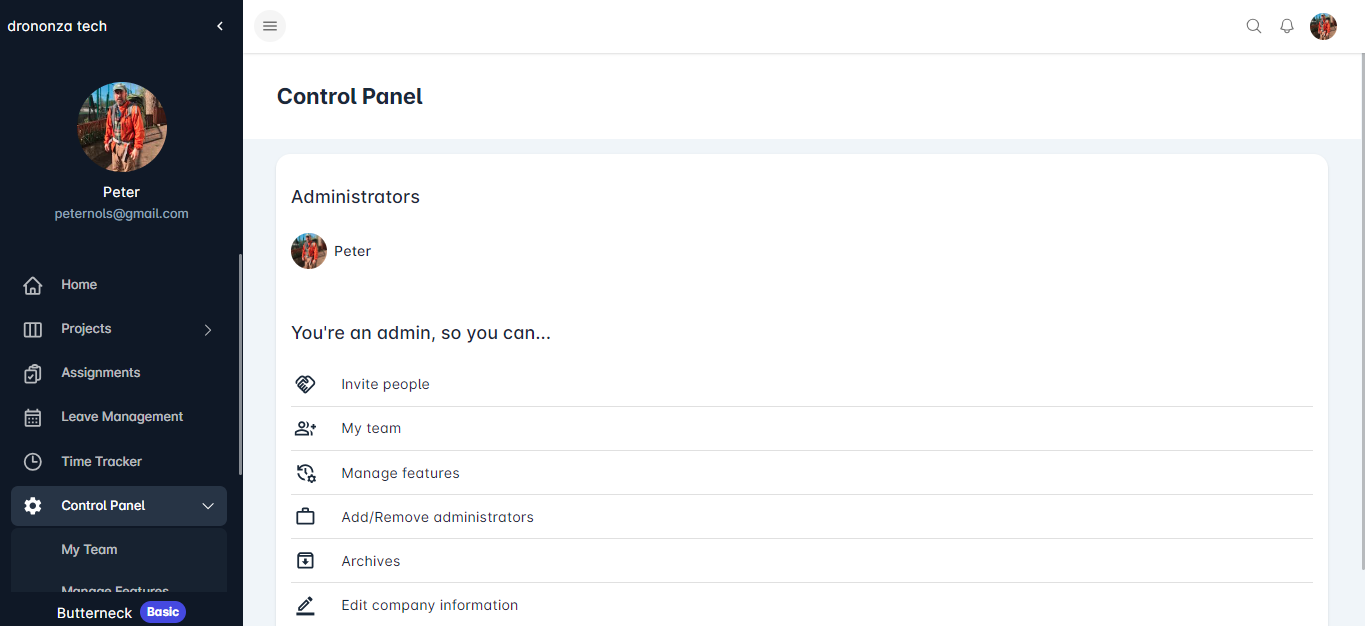The image size is (1365, 626).
Task: Click the Archives box icon
Action: click(305, 561)
